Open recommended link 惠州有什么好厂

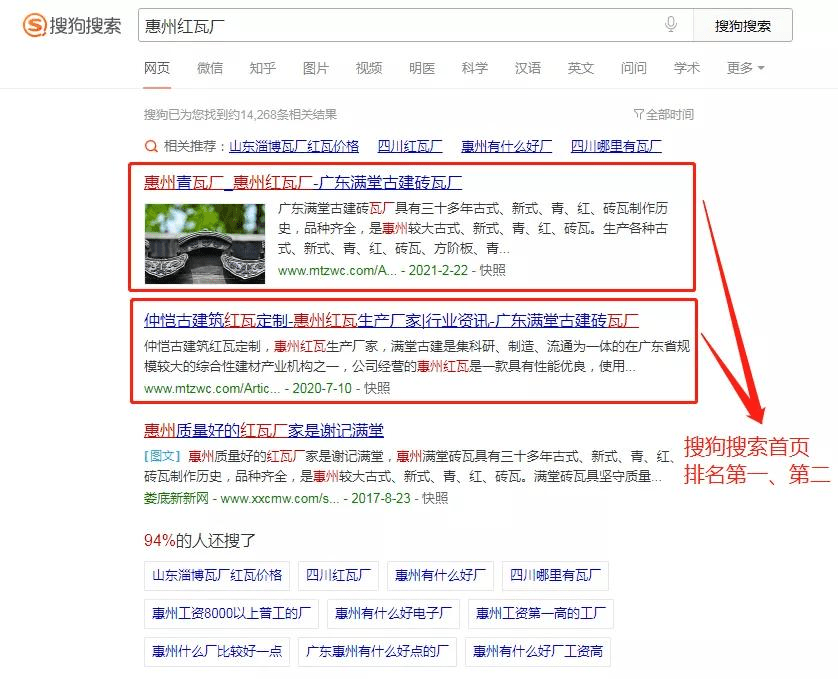click(507, 146)
